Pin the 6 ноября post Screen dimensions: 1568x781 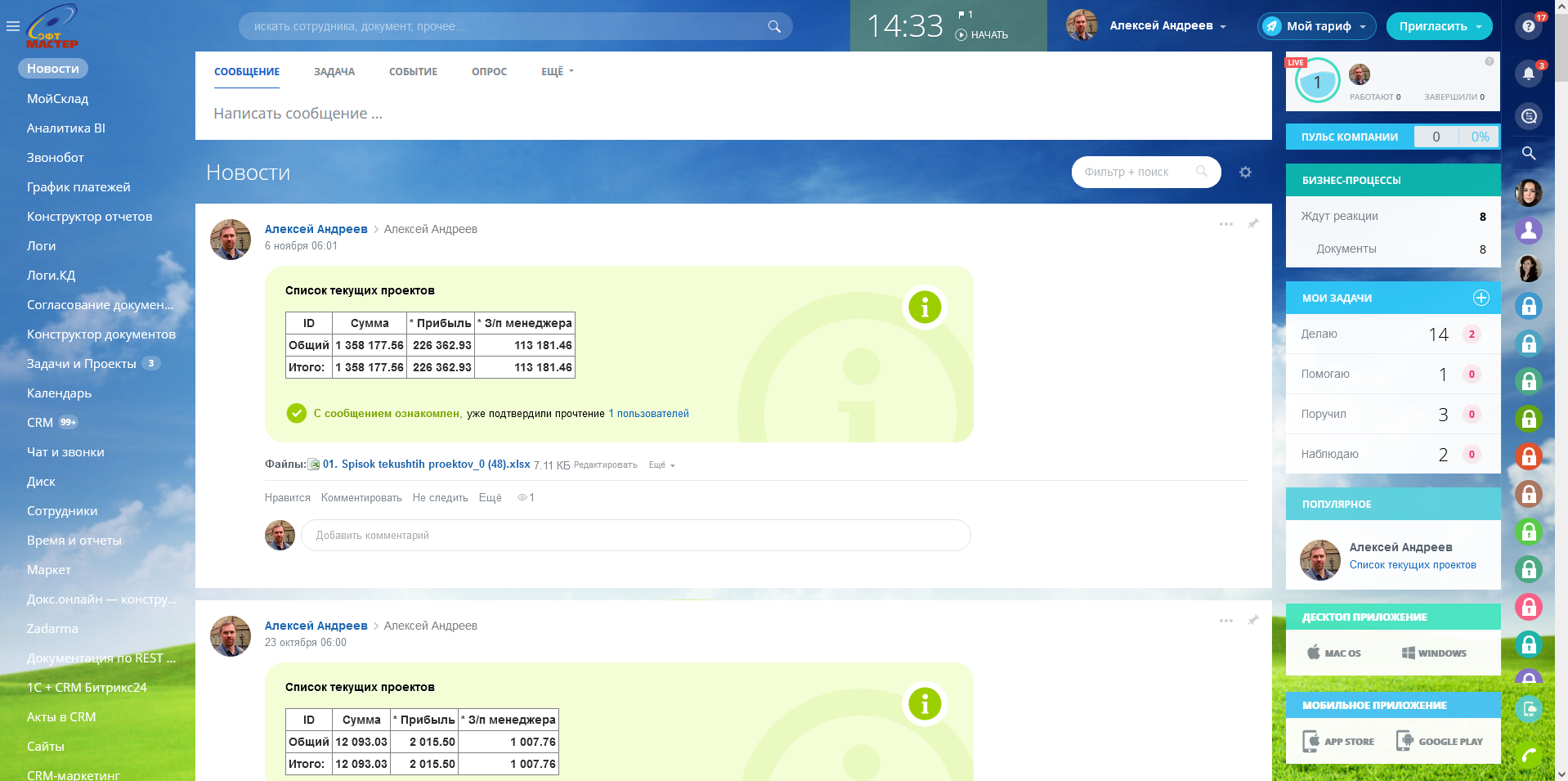pyautogui.click(x=1252, y=223)
